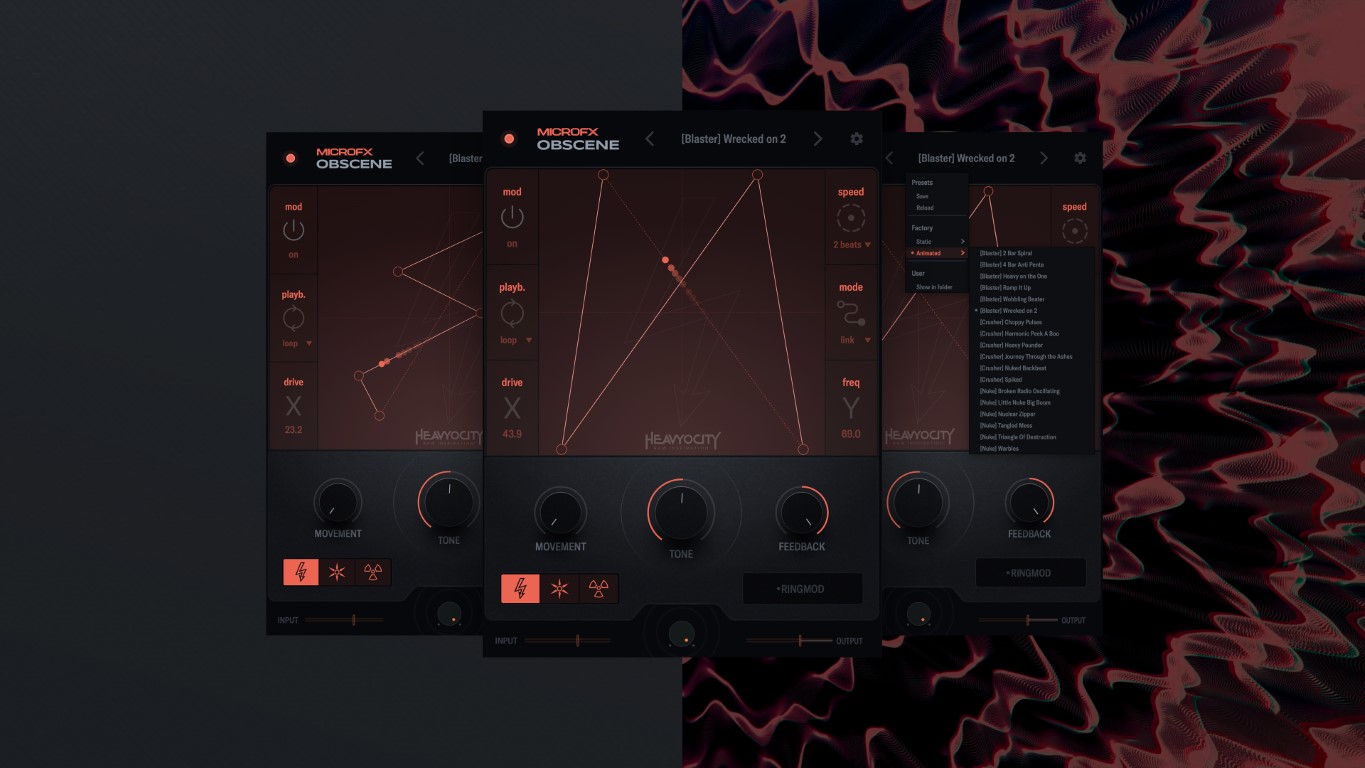The image size is (1365, 768).
Task: Expand the Static factory presets submenu
Action: pos(938,241)
